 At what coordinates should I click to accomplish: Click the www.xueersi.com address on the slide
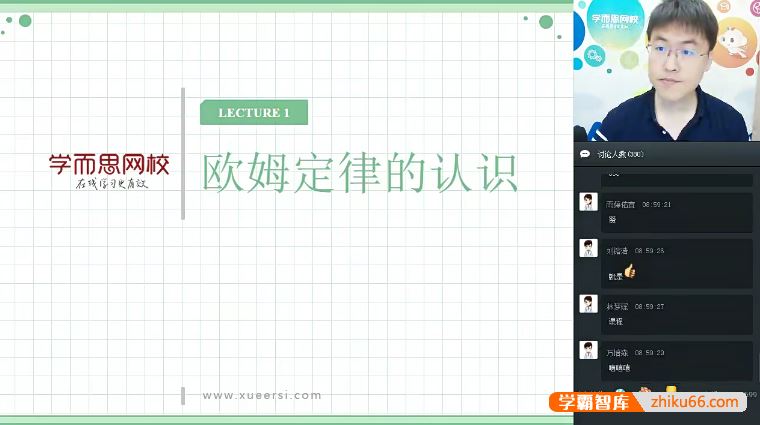262,395
